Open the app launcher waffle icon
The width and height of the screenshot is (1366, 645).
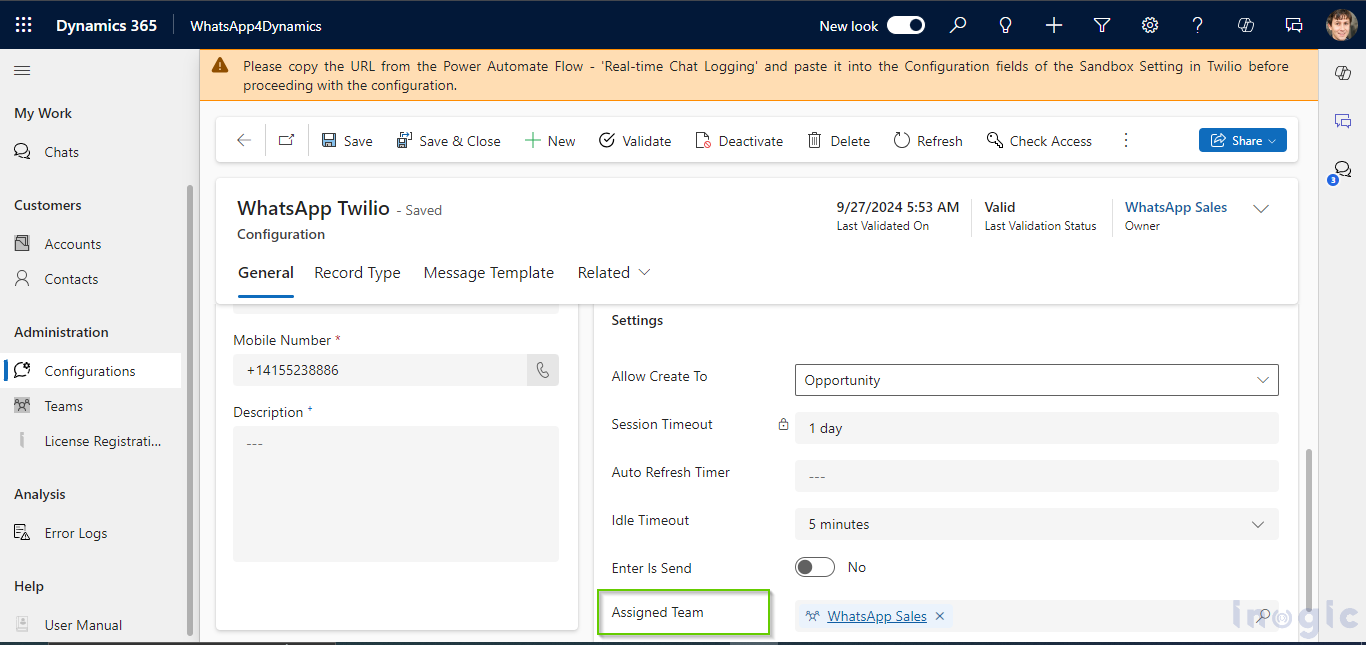(24, 26)
